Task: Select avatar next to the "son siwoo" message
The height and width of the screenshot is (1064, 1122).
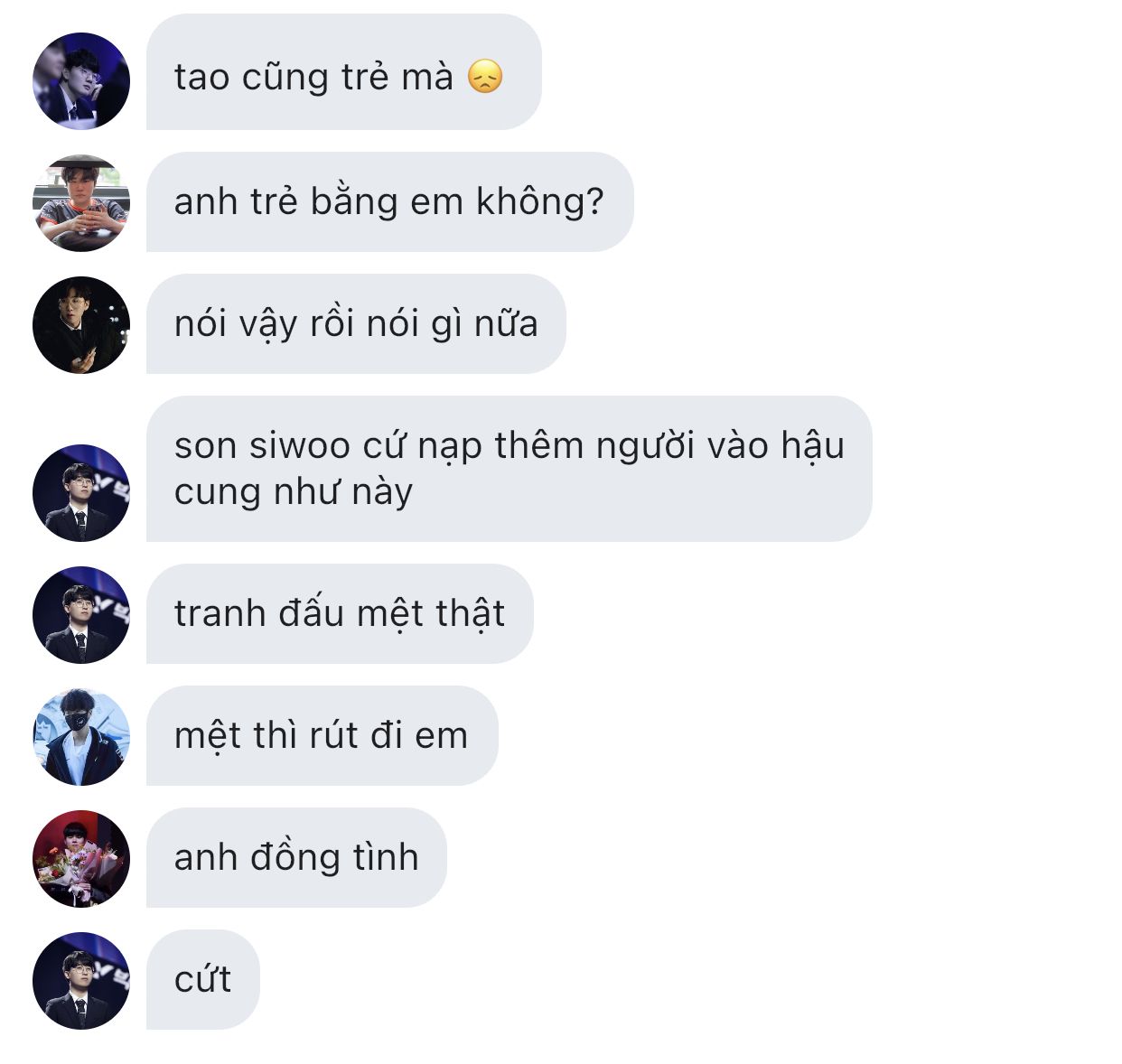Action: click(x=81, y=492)
